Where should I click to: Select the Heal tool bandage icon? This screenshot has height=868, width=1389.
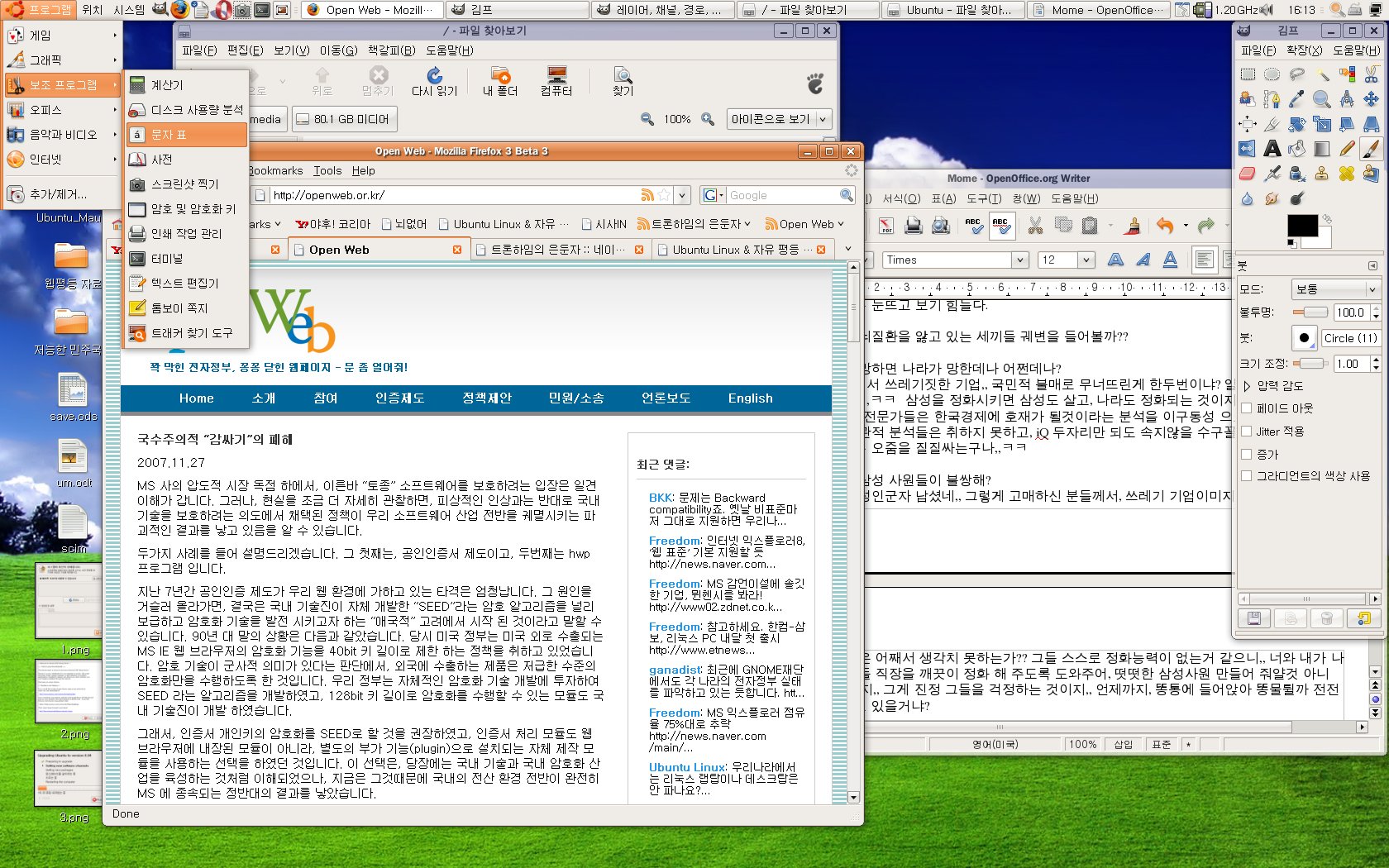(1346, 174)
